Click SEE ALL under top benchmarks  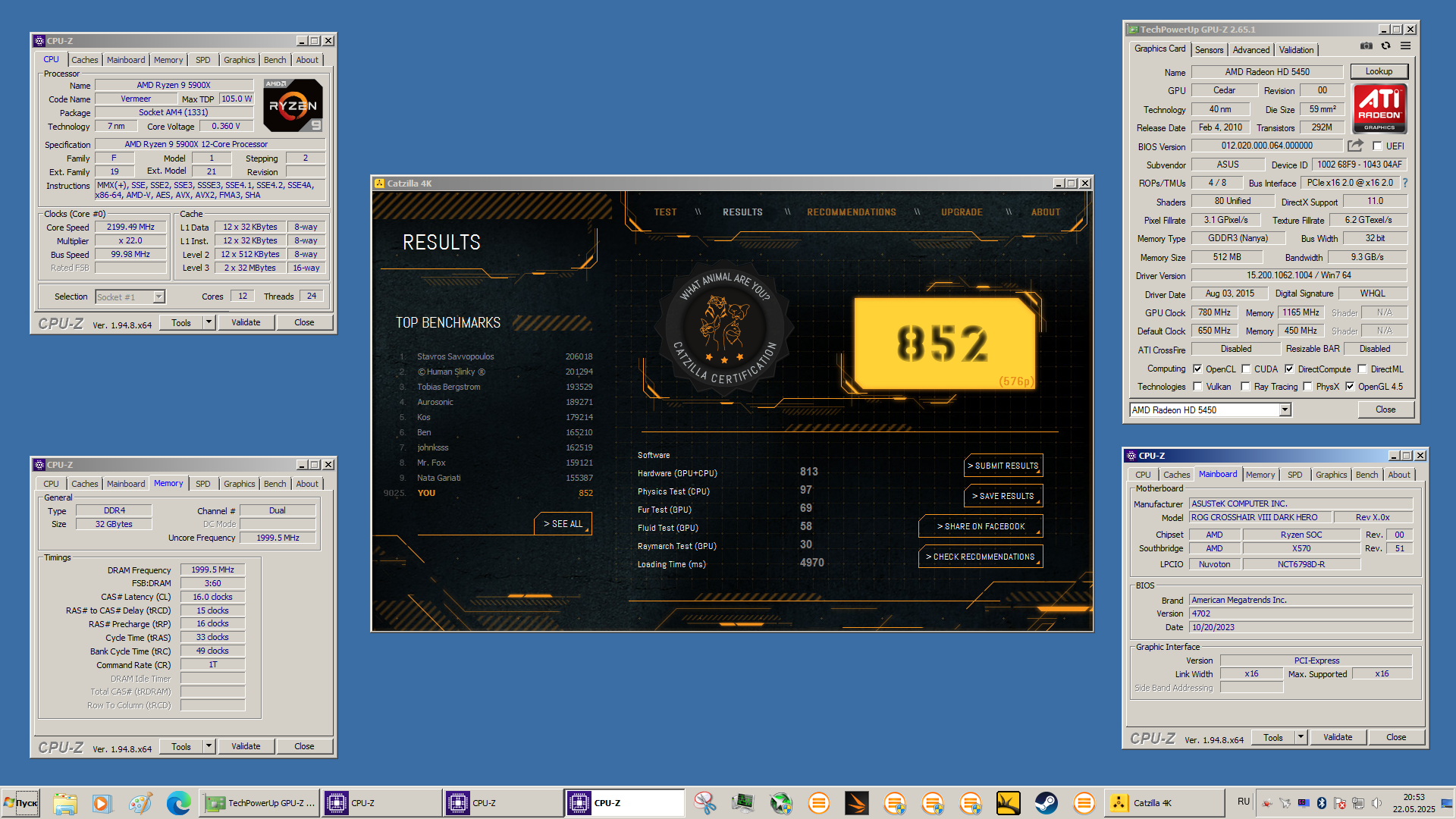tap(563, 524)
